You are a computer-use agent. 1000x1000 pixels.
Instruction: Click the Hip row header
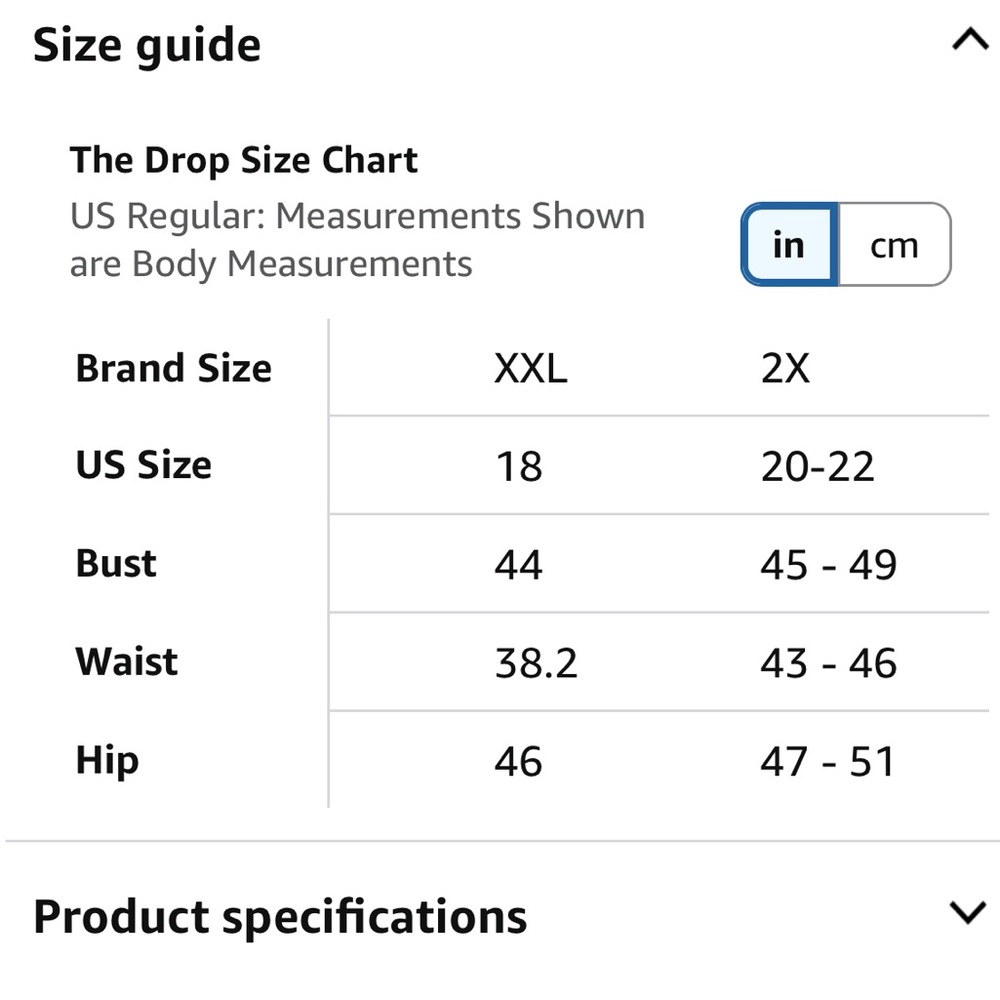click(107, 761)
